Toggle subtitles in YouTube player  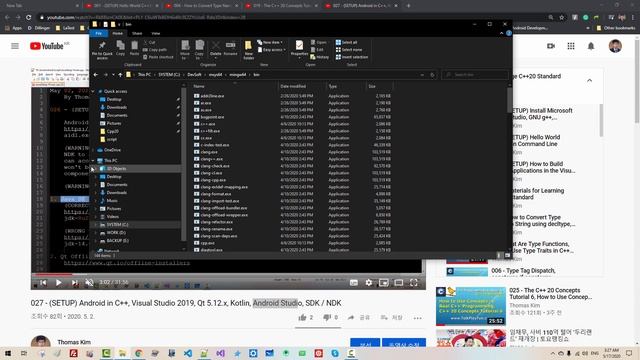(353, 282)
